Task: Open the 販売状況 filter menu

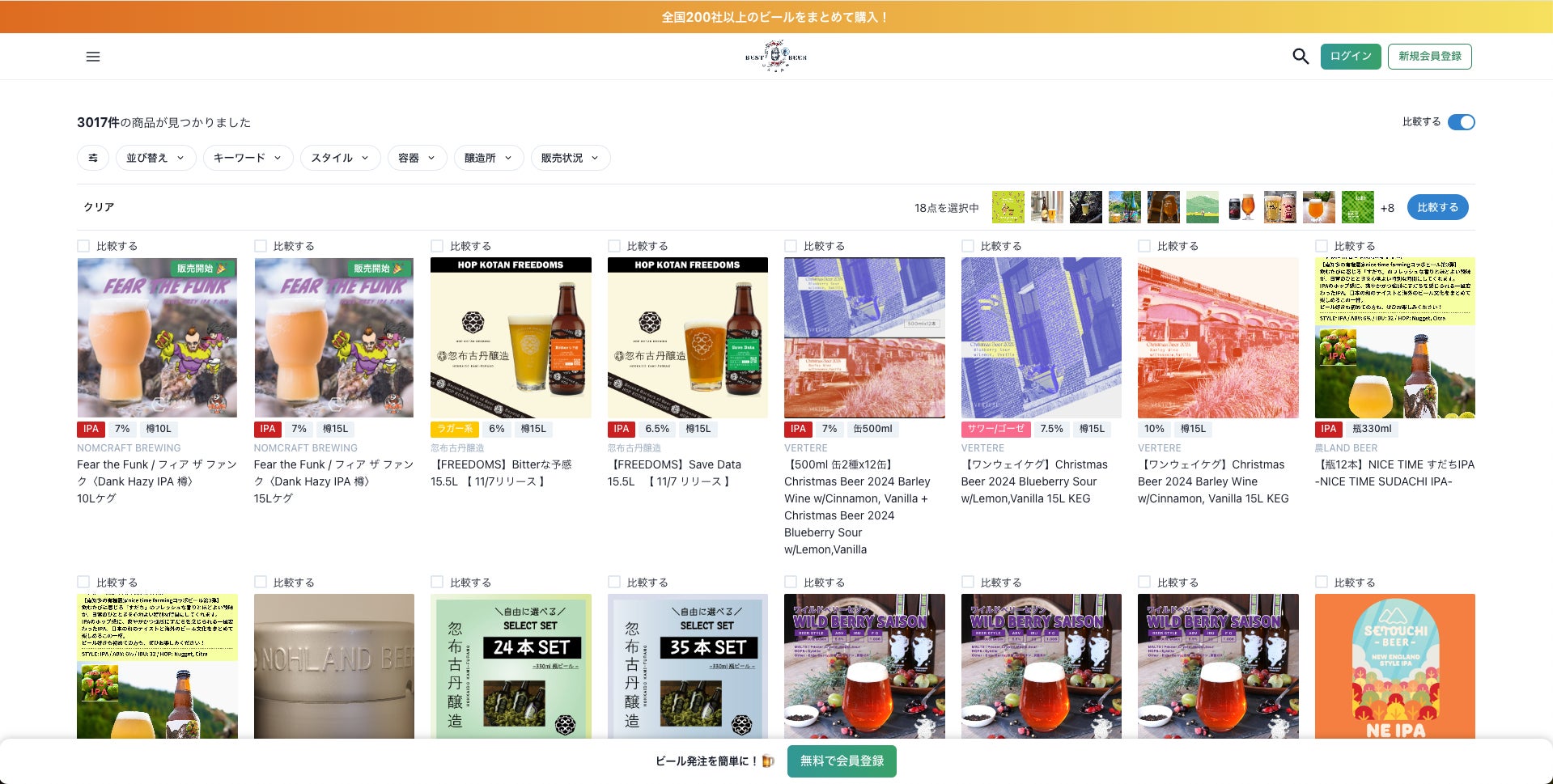Action: click(571, 158)
